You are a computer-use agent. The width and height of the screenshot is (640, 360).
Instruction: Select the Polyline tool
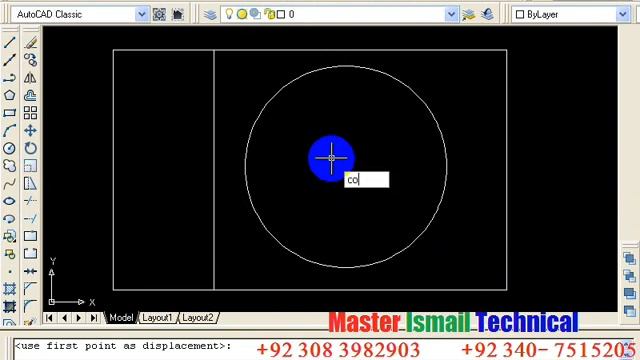10,78
